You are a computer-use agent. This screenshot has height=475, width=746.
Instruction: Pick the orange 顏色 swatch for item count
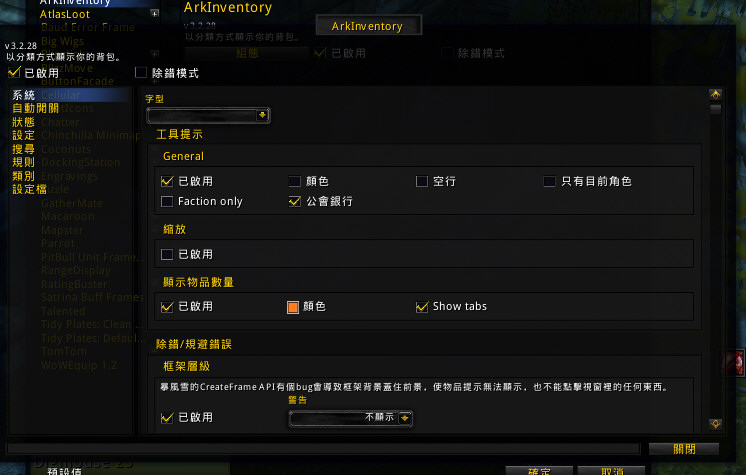pyautogui.click(x=293, y=307)
